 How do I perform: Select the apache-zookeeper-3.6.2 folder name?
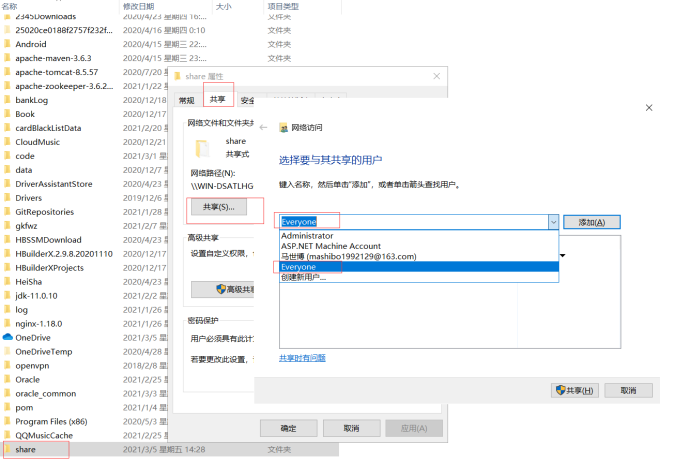[x=64, y=86]
